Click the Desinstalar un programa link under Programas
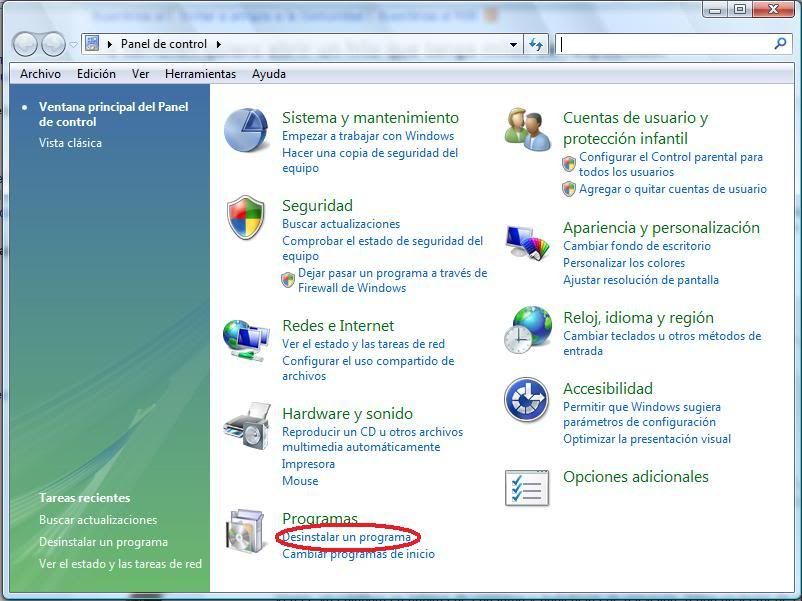 [346, 537]
